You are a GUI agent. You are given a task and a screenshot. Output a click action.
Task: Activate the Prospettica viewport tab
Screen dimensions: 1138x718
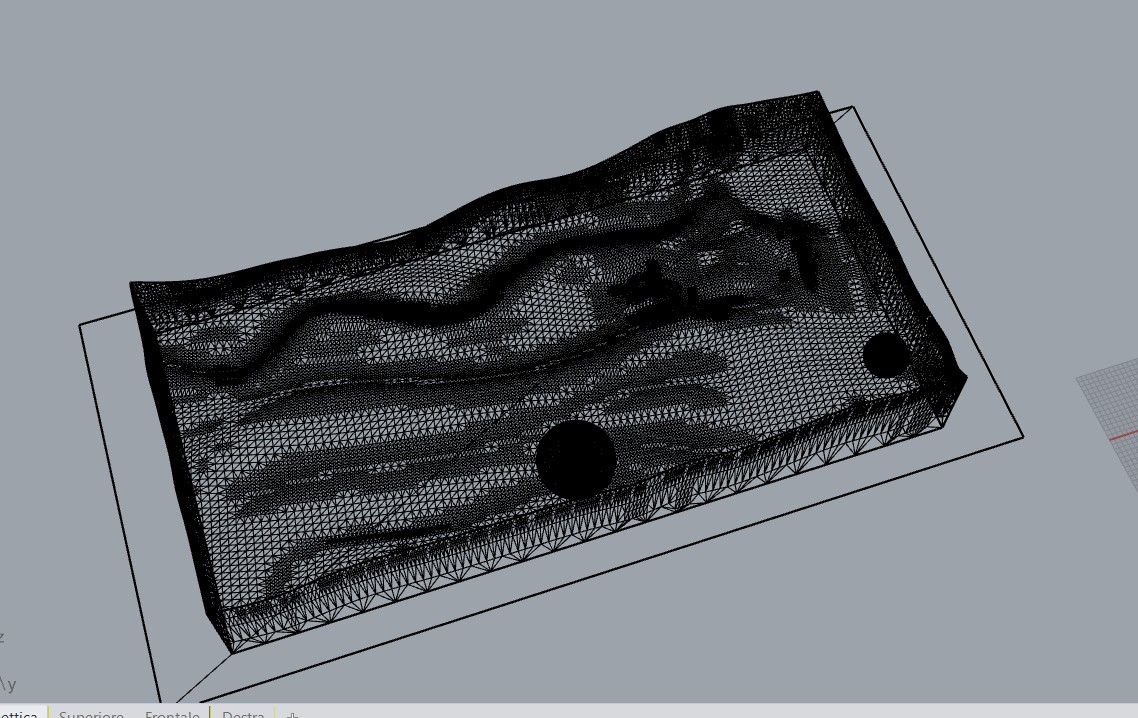20,713
